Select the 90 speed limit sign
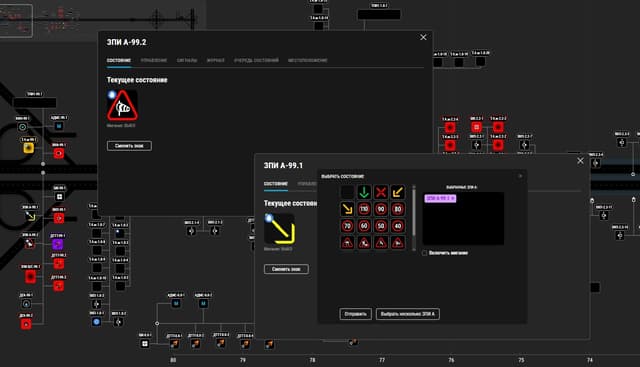640x367 pixels. click(381, 209)
